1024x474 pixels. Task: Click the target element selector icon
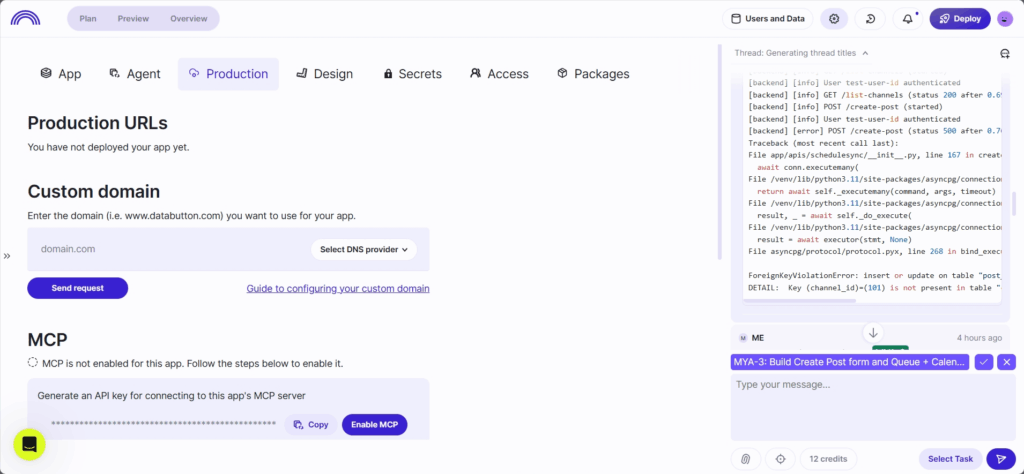[780, 459]
